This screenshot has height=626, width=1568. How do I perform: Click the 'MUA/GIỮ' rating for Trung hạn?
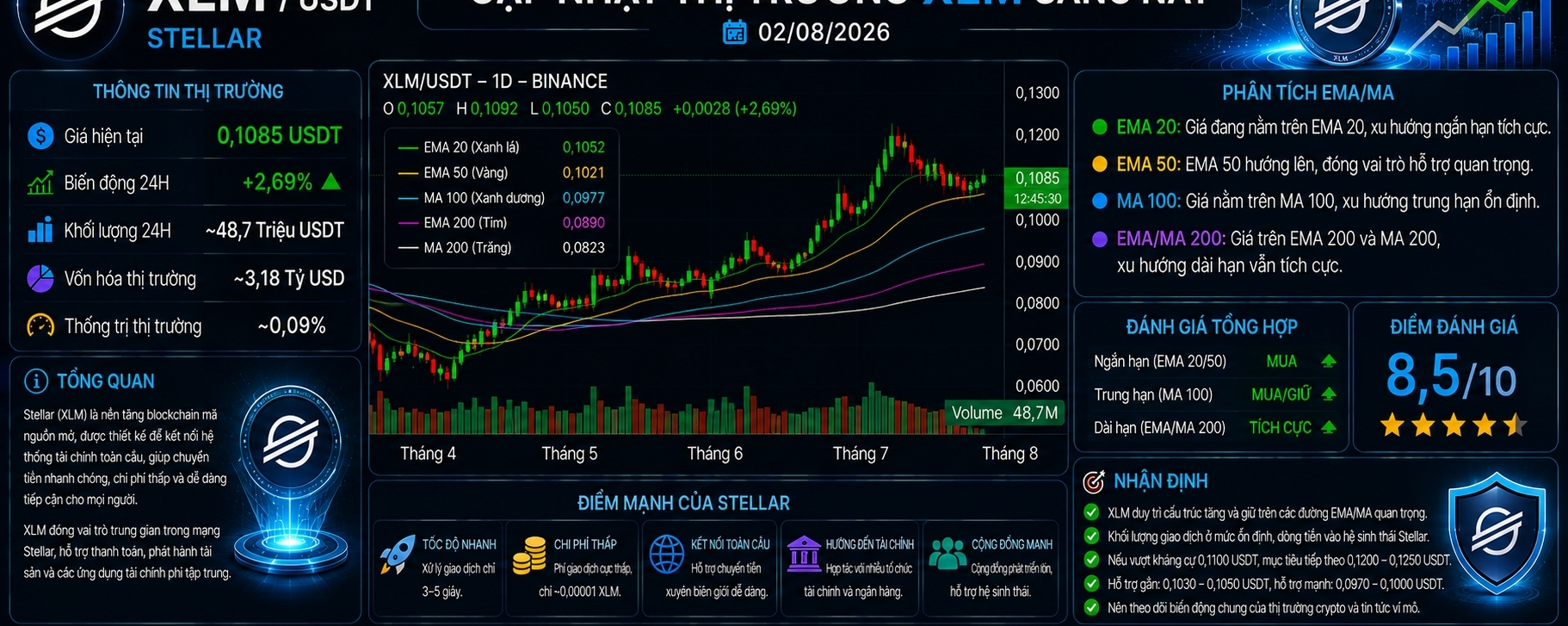pyautogui.click(x=1281, y=394)
